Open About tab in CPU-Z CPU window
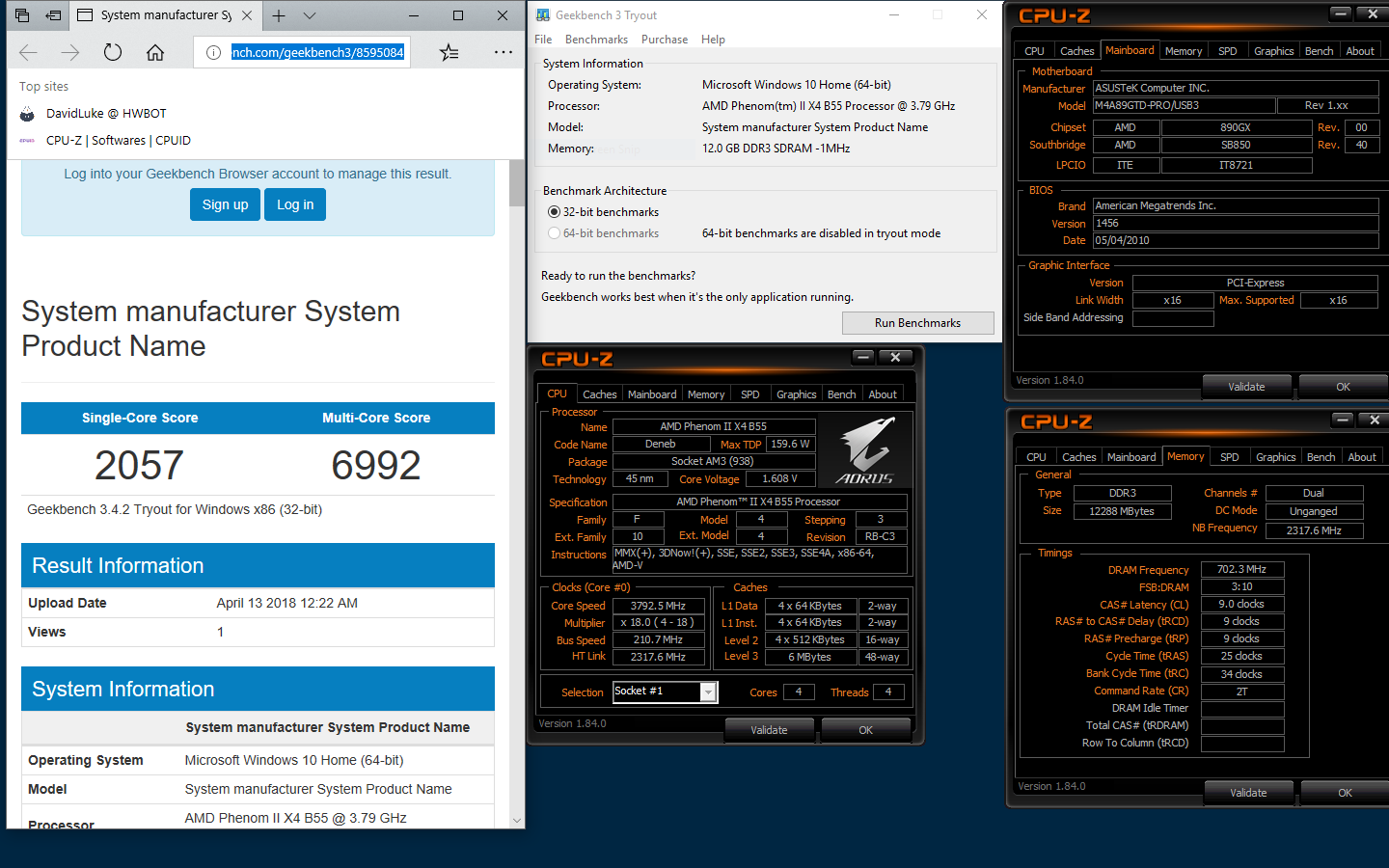The image size is (1389, 868). 883,394
